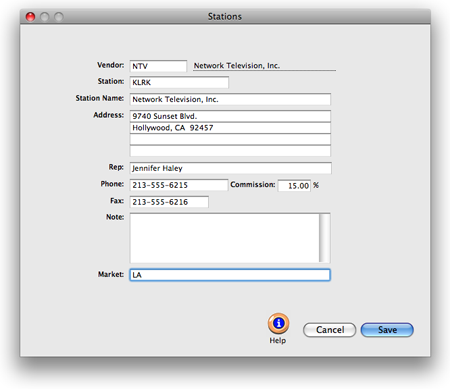Click the empty fourth address line

pos(230,151)
